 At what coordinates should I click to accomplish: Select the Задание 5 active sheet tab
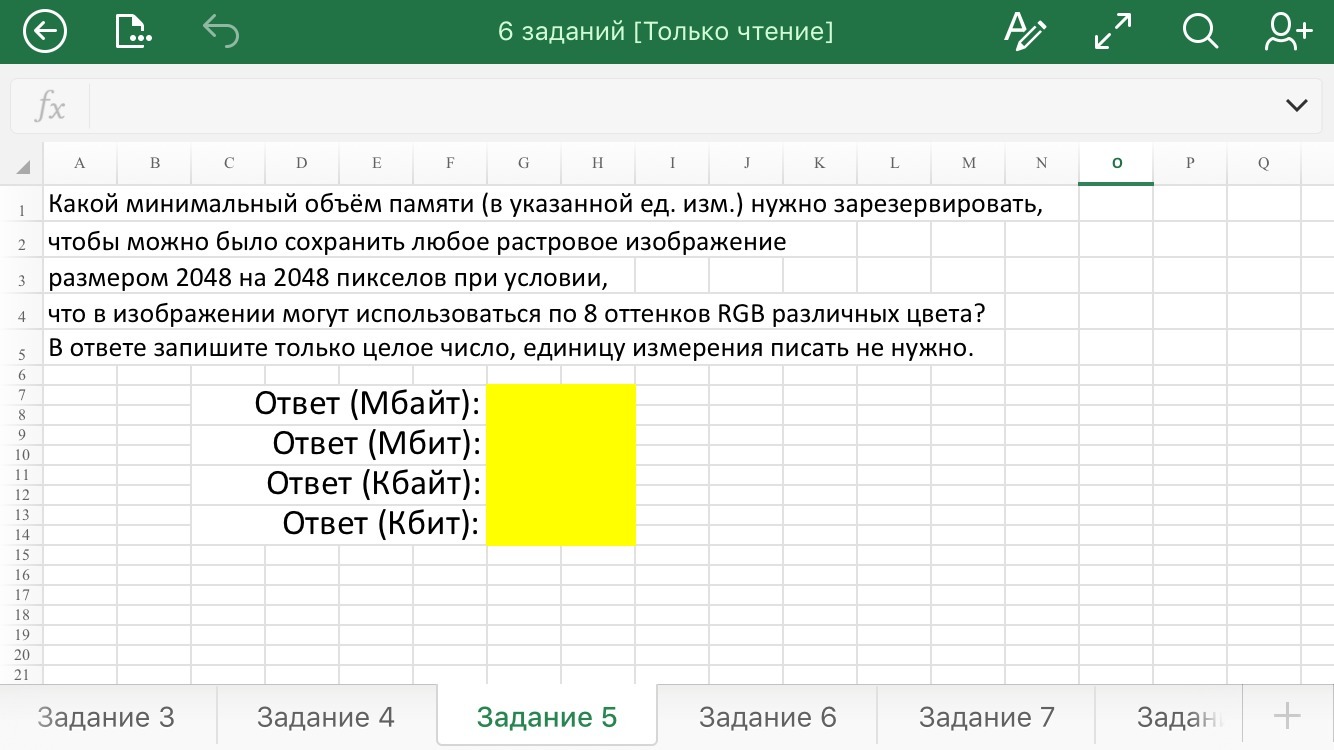(x=547, y=717)
